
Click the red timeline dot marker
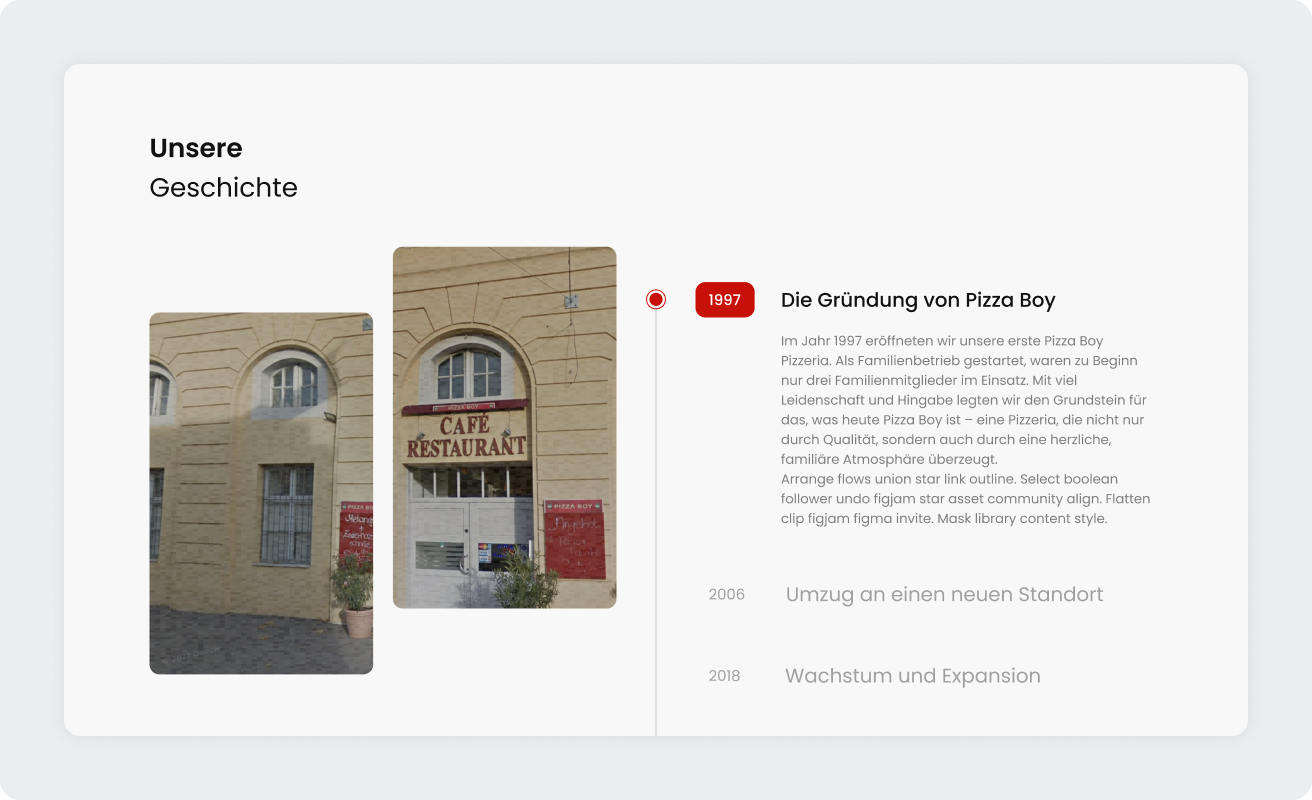656,299
